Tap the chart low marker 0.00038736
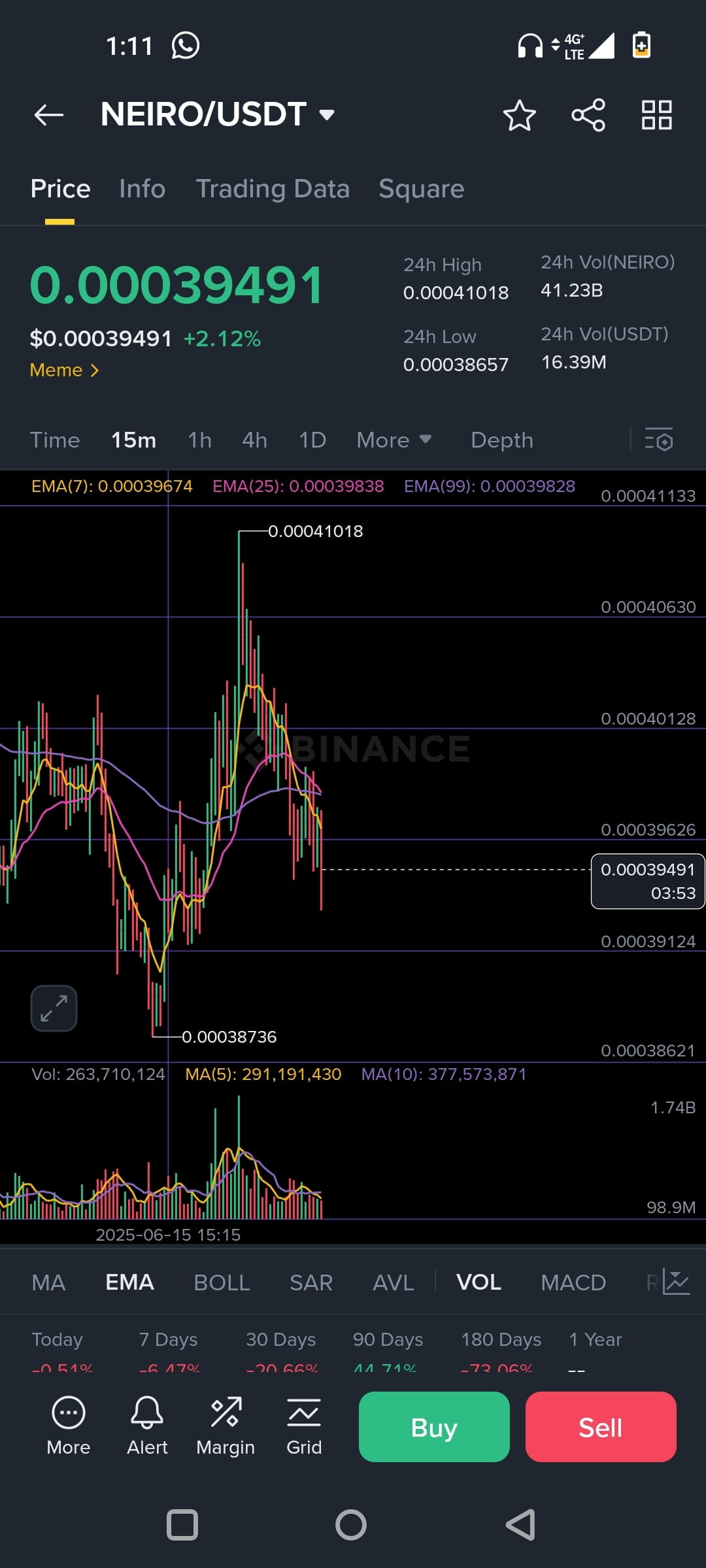The width and height of the screenshot is (706, 1568). (x=229, y=1037)
